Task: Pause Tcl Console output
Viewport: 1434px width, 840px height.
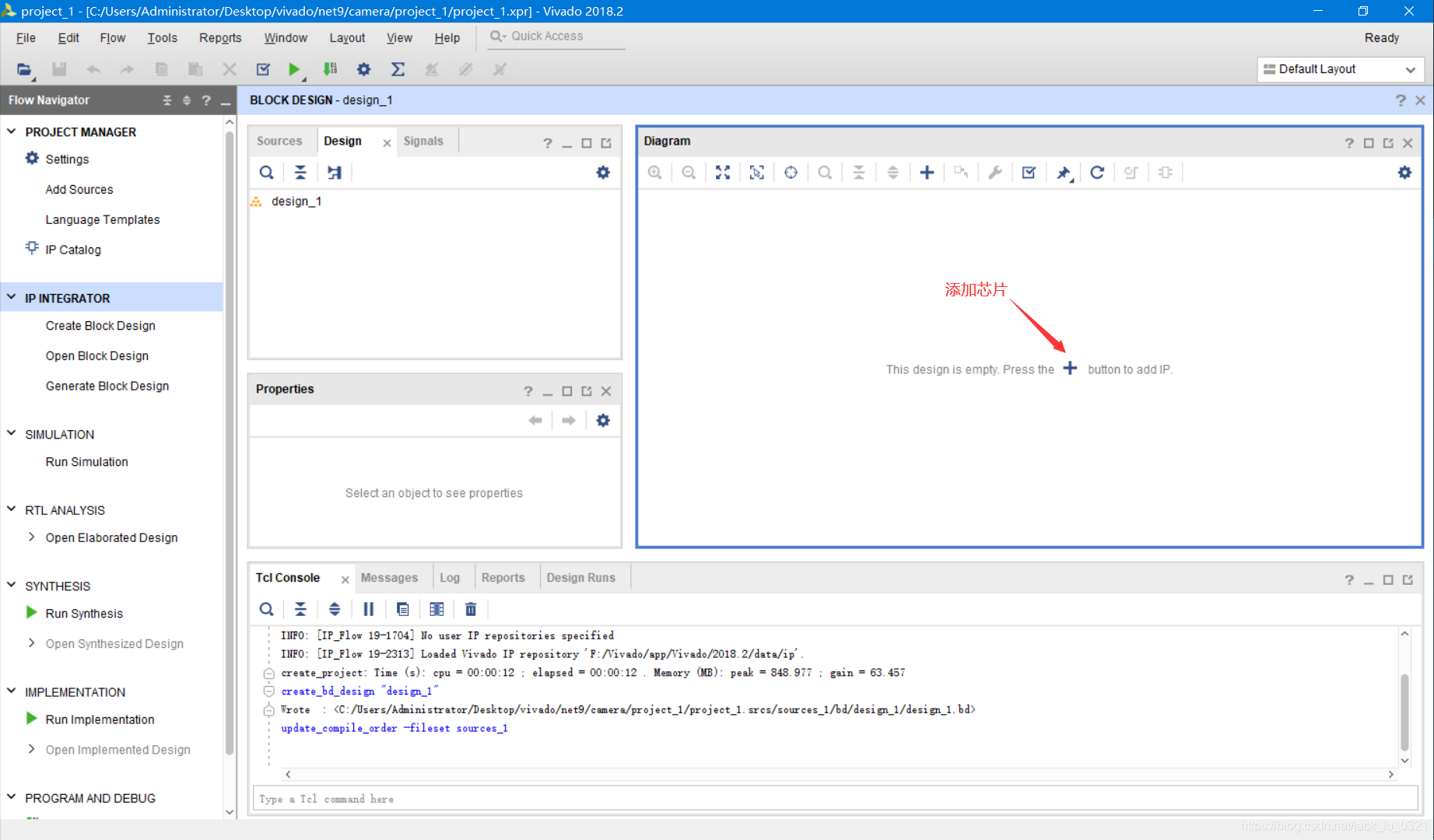Action: pyautogui.click(x=369, y=609)
